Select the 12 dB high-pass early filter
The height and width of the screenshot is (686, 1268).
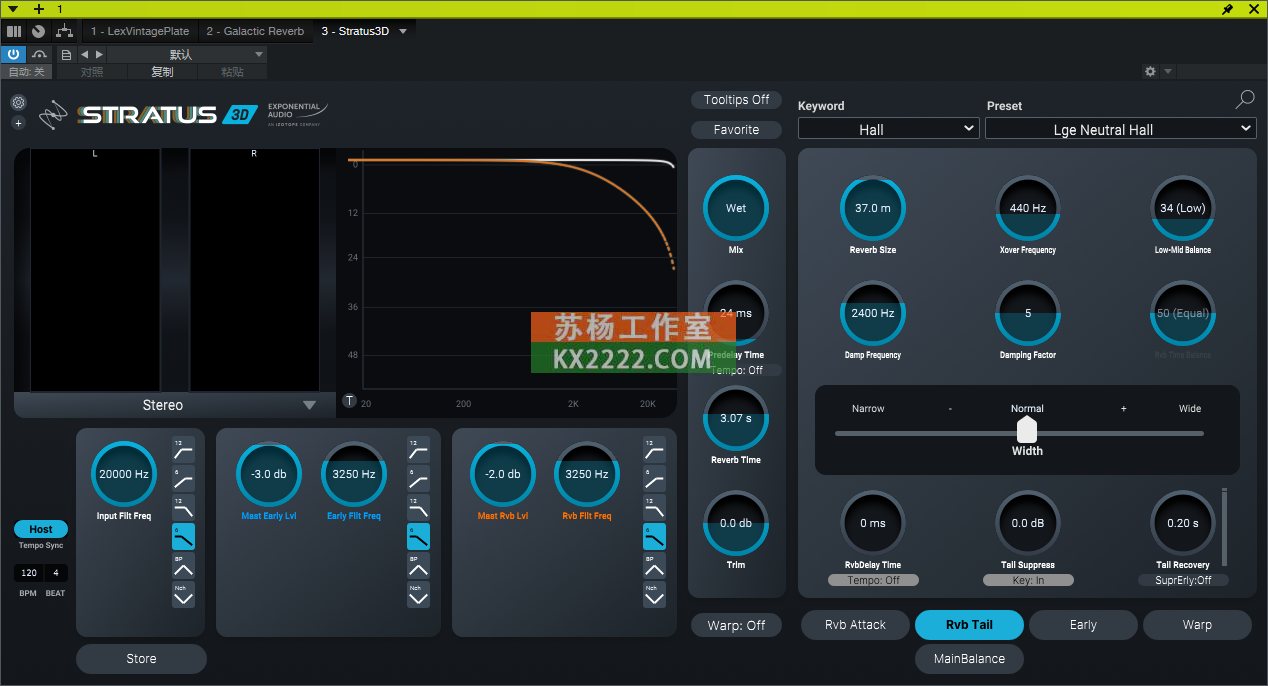[x=418, y=449]
